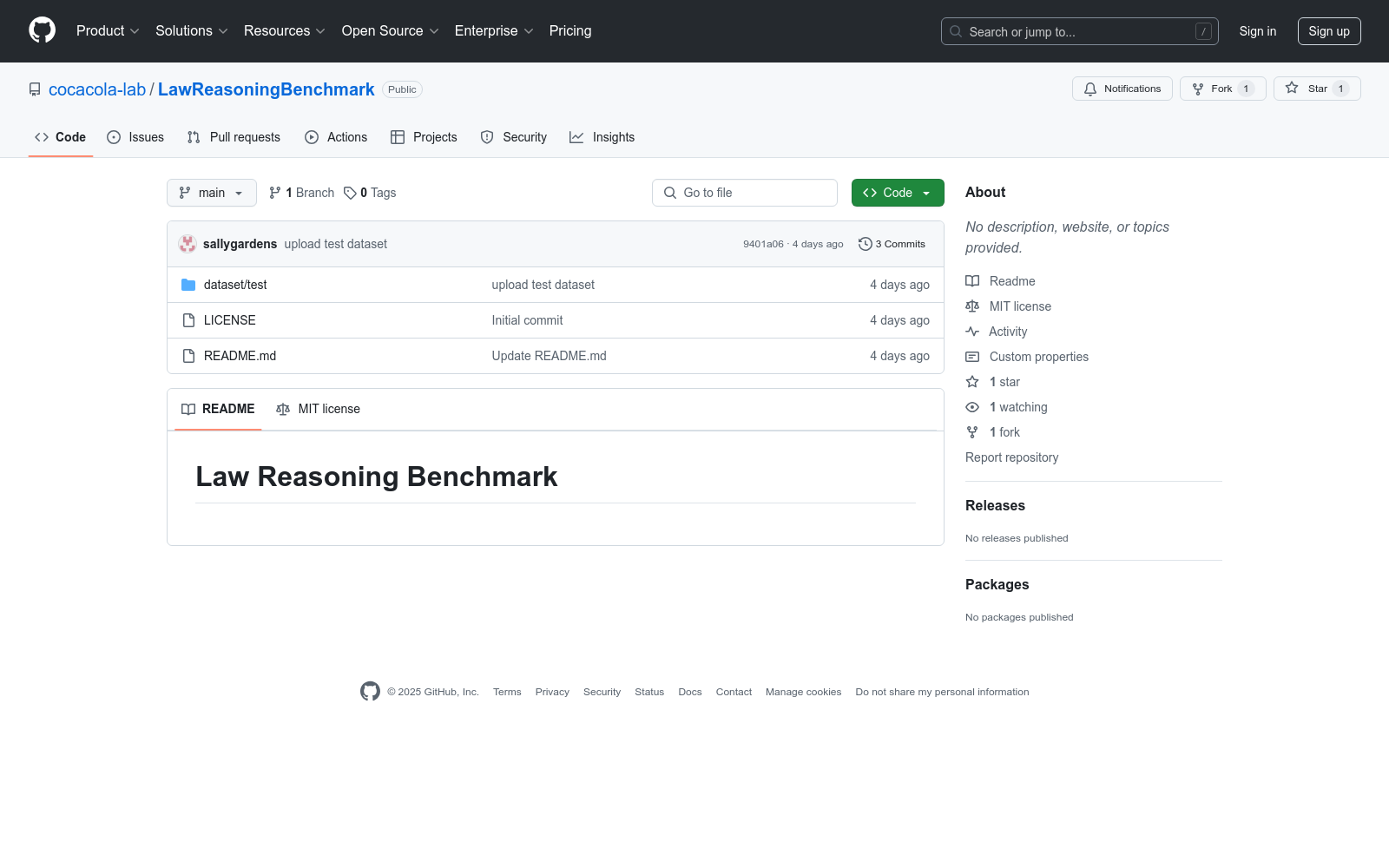Select the README tab in file viewer

coord(218,409)
